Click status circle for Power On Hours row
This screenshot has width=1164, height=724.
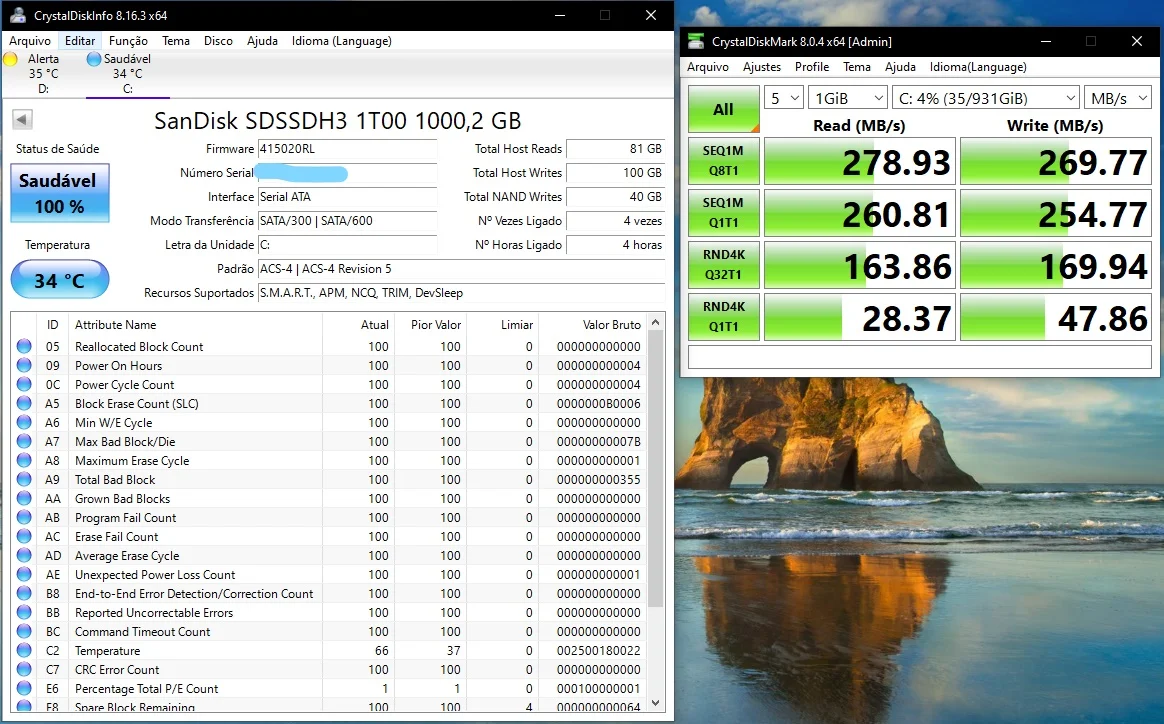pos(24,365)
